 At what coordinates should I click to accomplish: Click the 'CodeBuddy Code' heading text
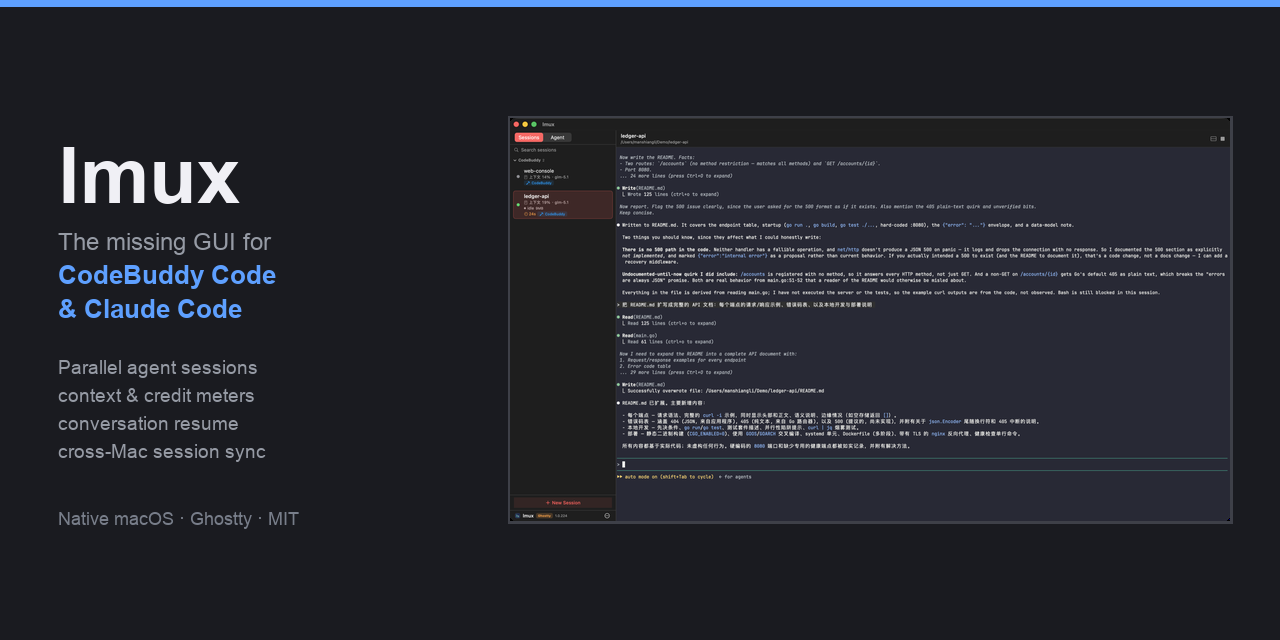pos(167,275)
